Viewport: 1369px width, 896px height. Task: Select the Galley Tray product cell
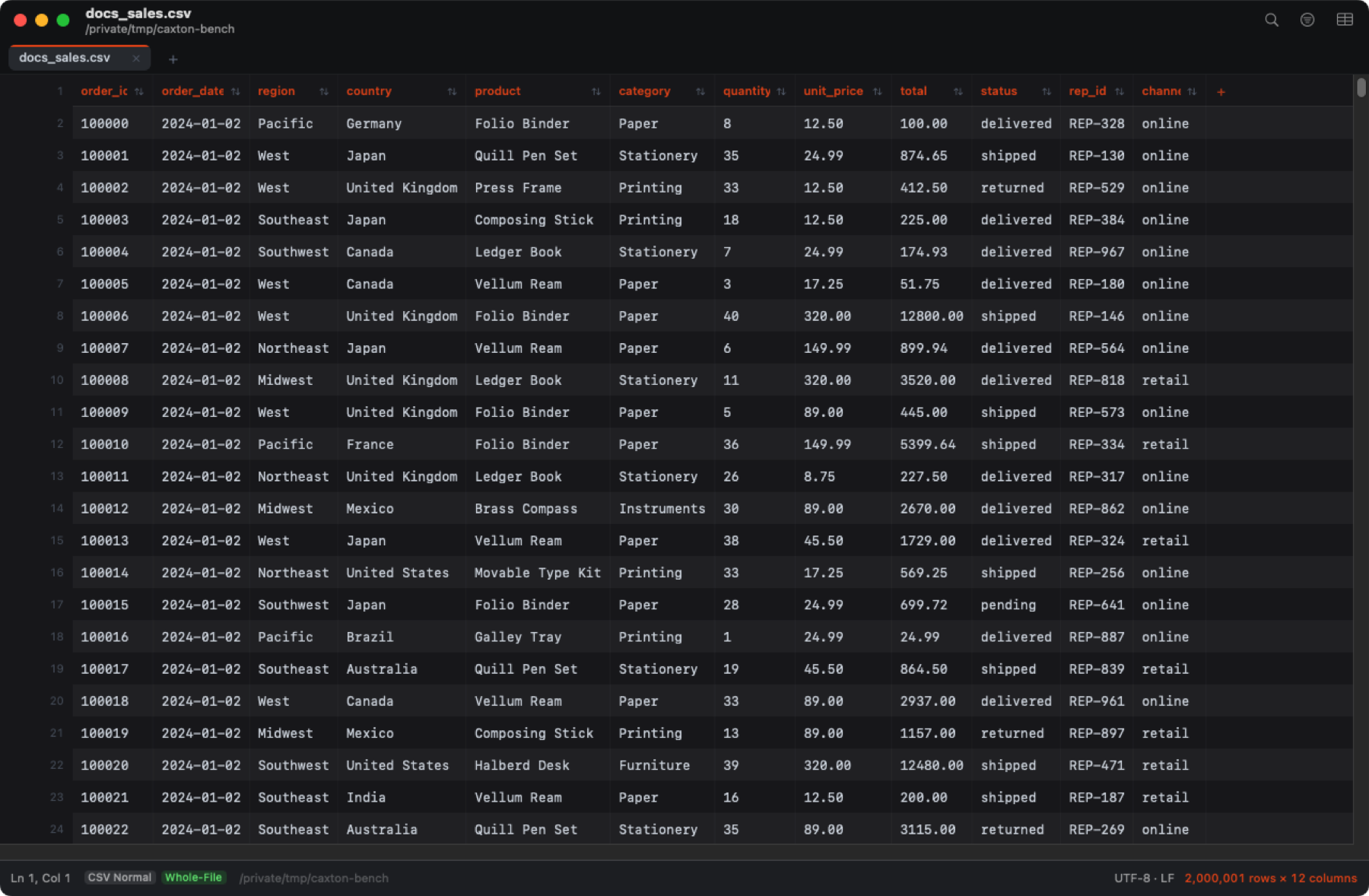pos(538,637)
